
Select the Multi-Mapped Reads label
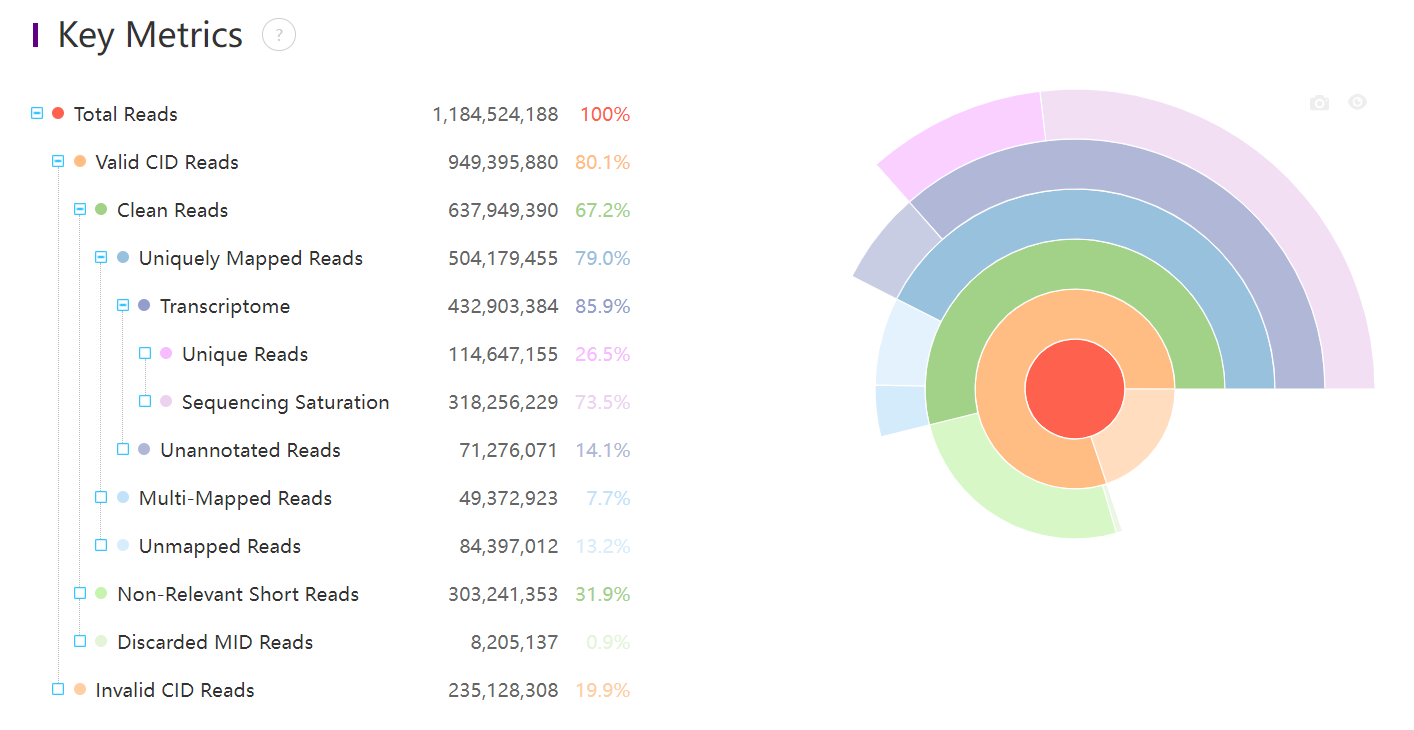click(x=235, y=498)
